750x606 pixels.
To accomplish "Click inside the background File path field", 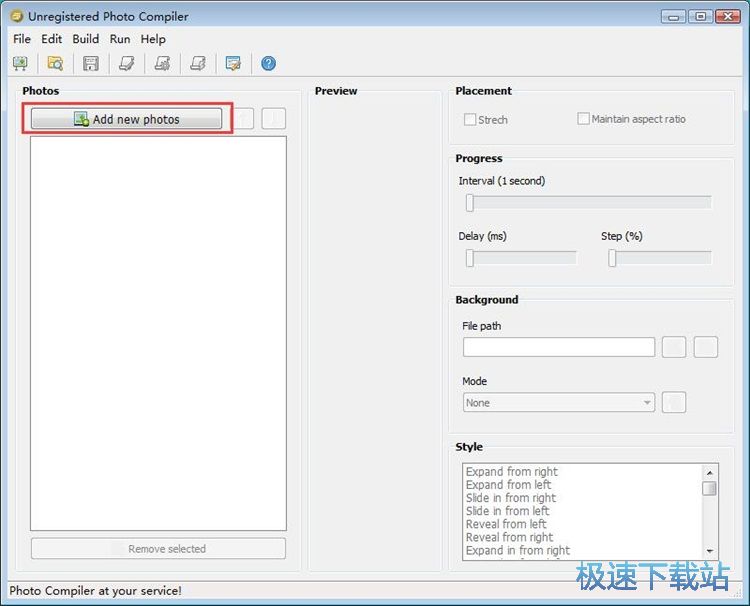I will [x=559, y=347].
